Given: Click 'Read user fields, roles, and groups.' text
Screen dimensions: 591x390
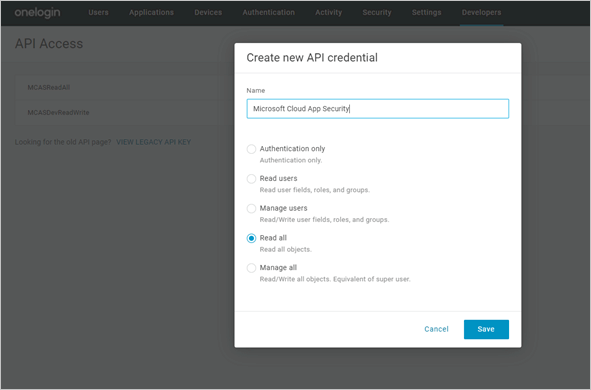Looking at the screenshot, I should point(315,190).
